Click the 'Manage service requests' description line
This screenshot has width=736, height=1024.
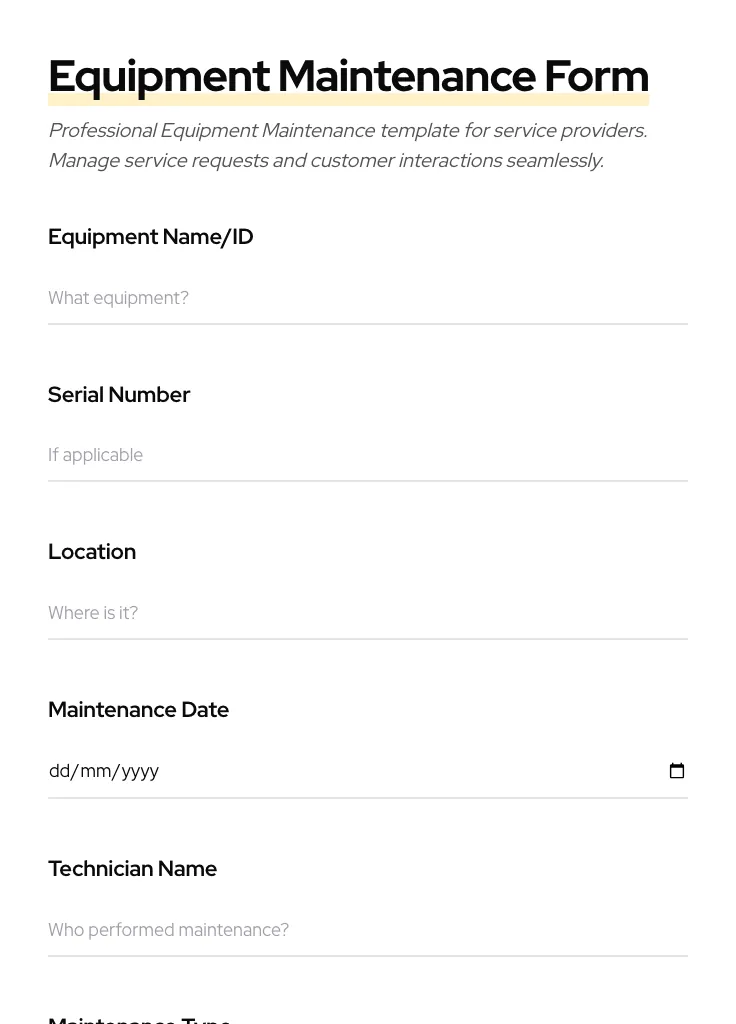(x=325, y=161)
